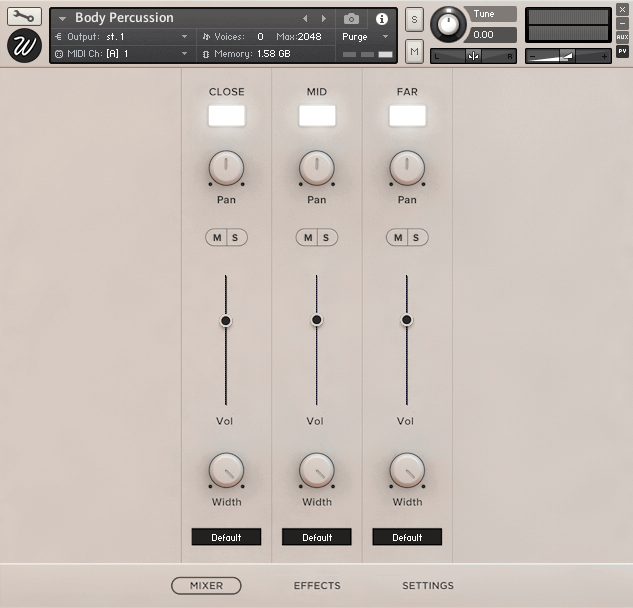Toggle the CLOSE mic on/off button
The height and width of the screenshot is (608, 633).
[x=226, y=116]
